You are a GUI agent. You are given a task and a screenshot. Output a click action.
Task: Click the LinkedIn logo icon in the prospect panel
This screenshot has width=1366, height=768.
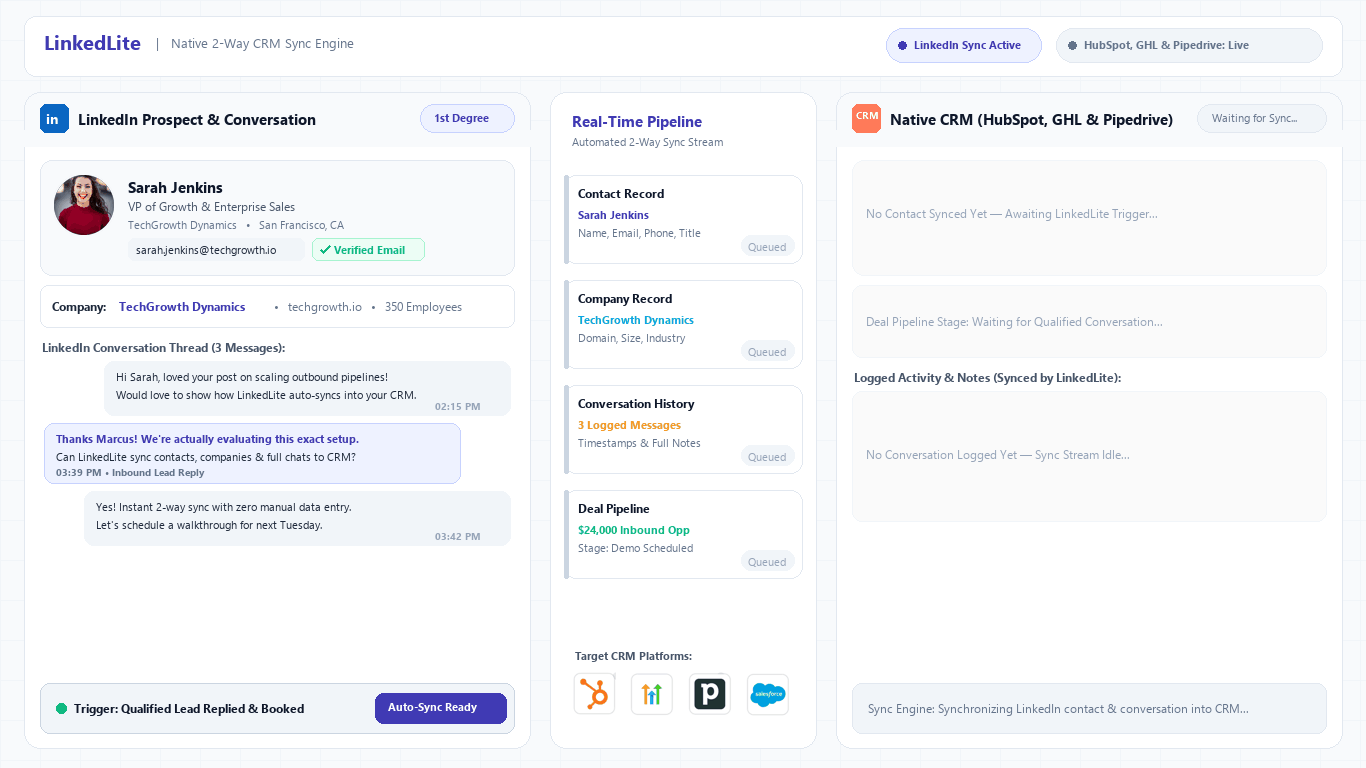[x=54, y=119]
